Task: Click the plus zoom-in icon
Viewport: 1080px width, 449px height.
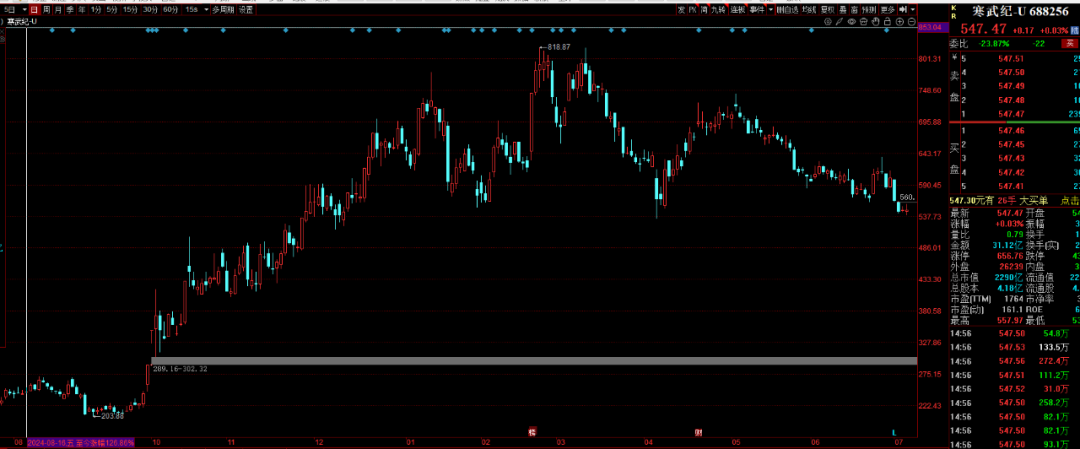Action: 900,22
